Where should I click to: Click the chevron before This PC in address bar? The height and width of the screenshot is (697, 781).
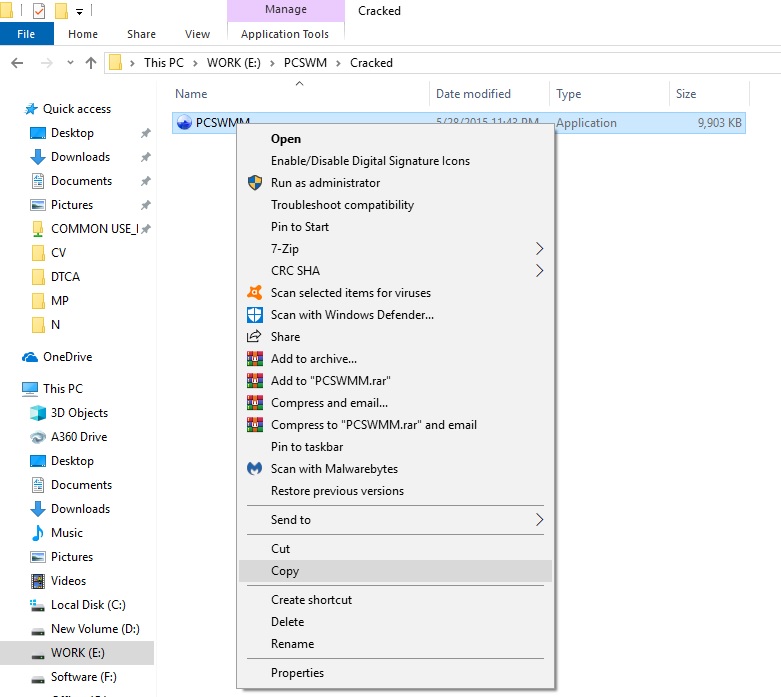pyautogui.click(x=132, y=63)
